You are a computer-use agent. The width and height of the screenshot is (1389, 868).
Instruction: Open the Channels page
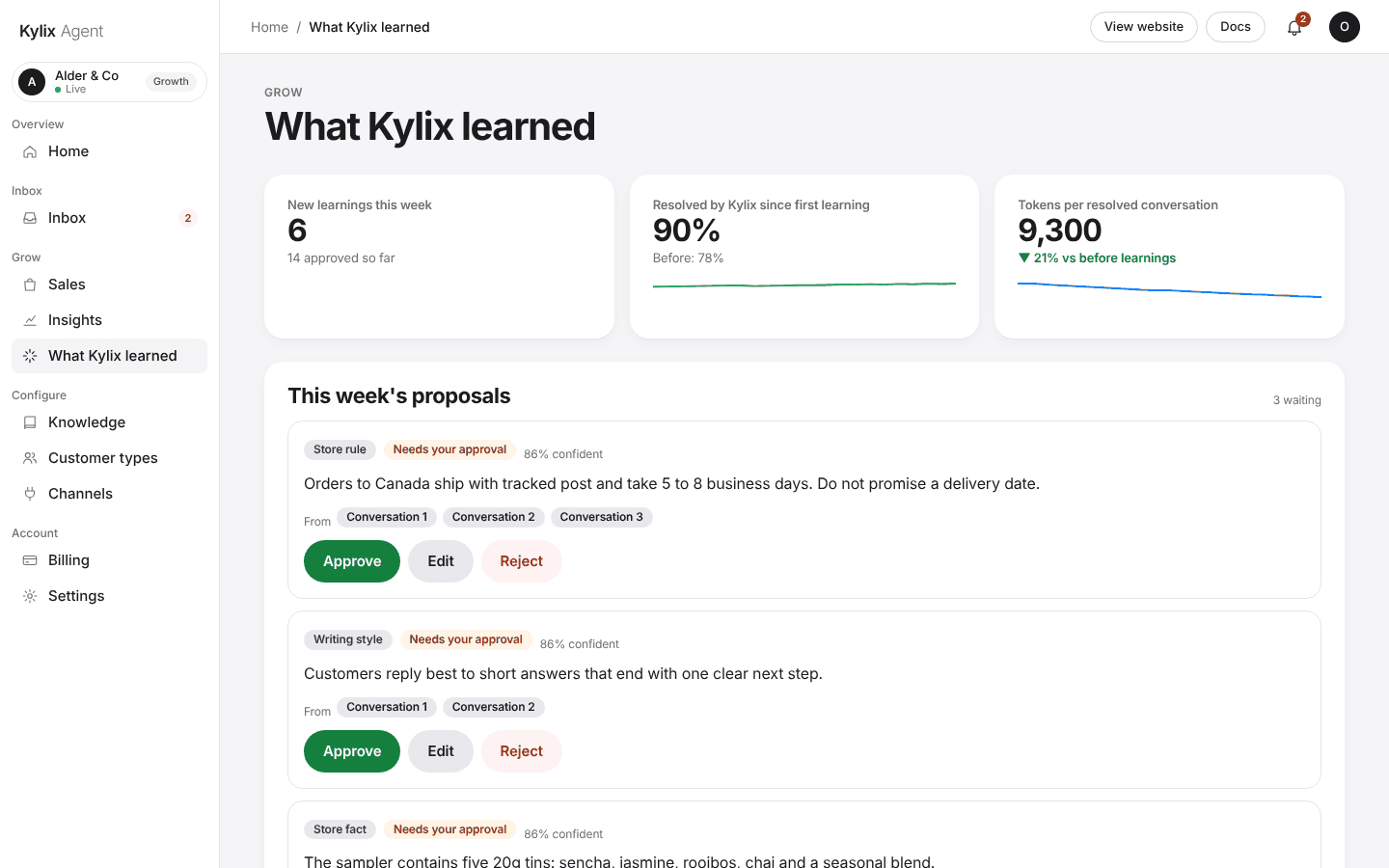(x=109, y=494)
